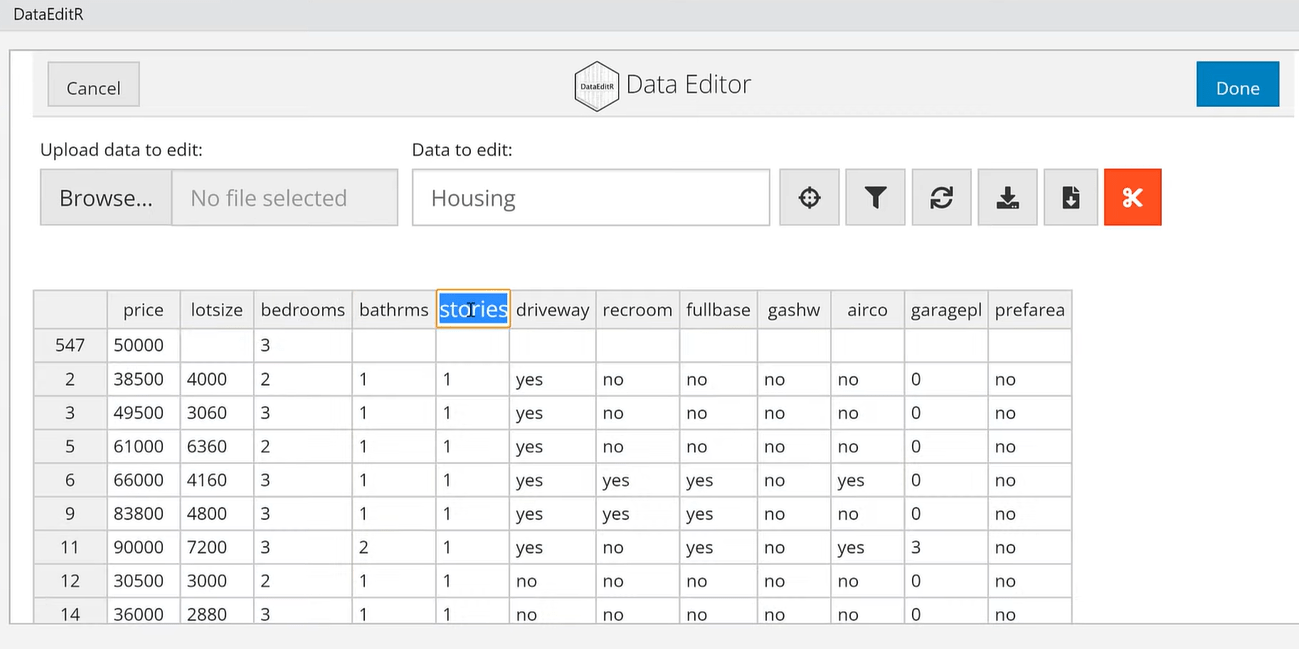
Task: Select the gashw column header
Action: (x=794, y=310)
